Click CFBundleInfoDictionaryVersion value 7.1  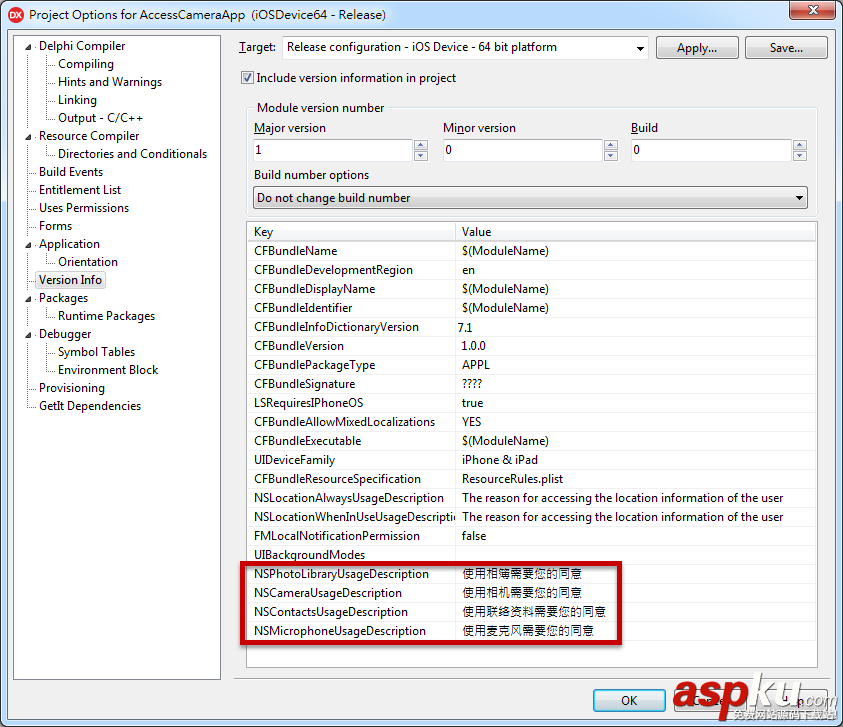(465, 327)
